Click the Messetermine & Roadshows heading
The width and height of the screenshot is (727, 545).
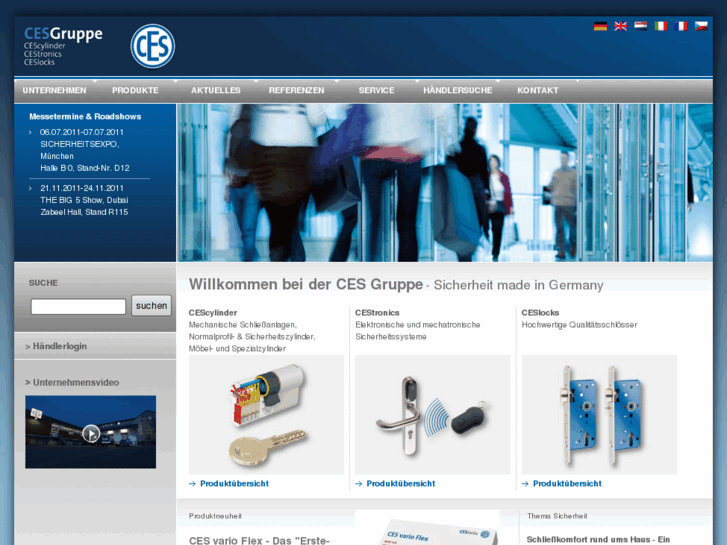(x=85, y=116)
